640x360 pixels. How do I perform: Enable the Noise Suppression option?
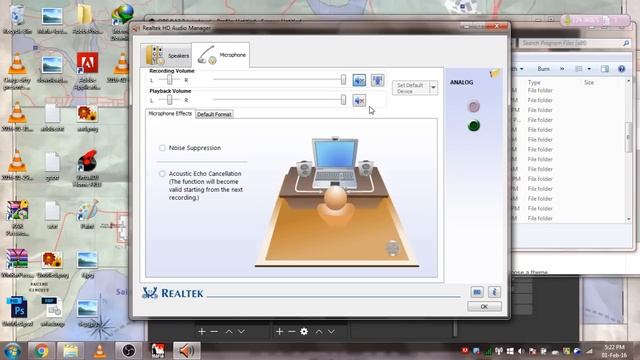162,148
